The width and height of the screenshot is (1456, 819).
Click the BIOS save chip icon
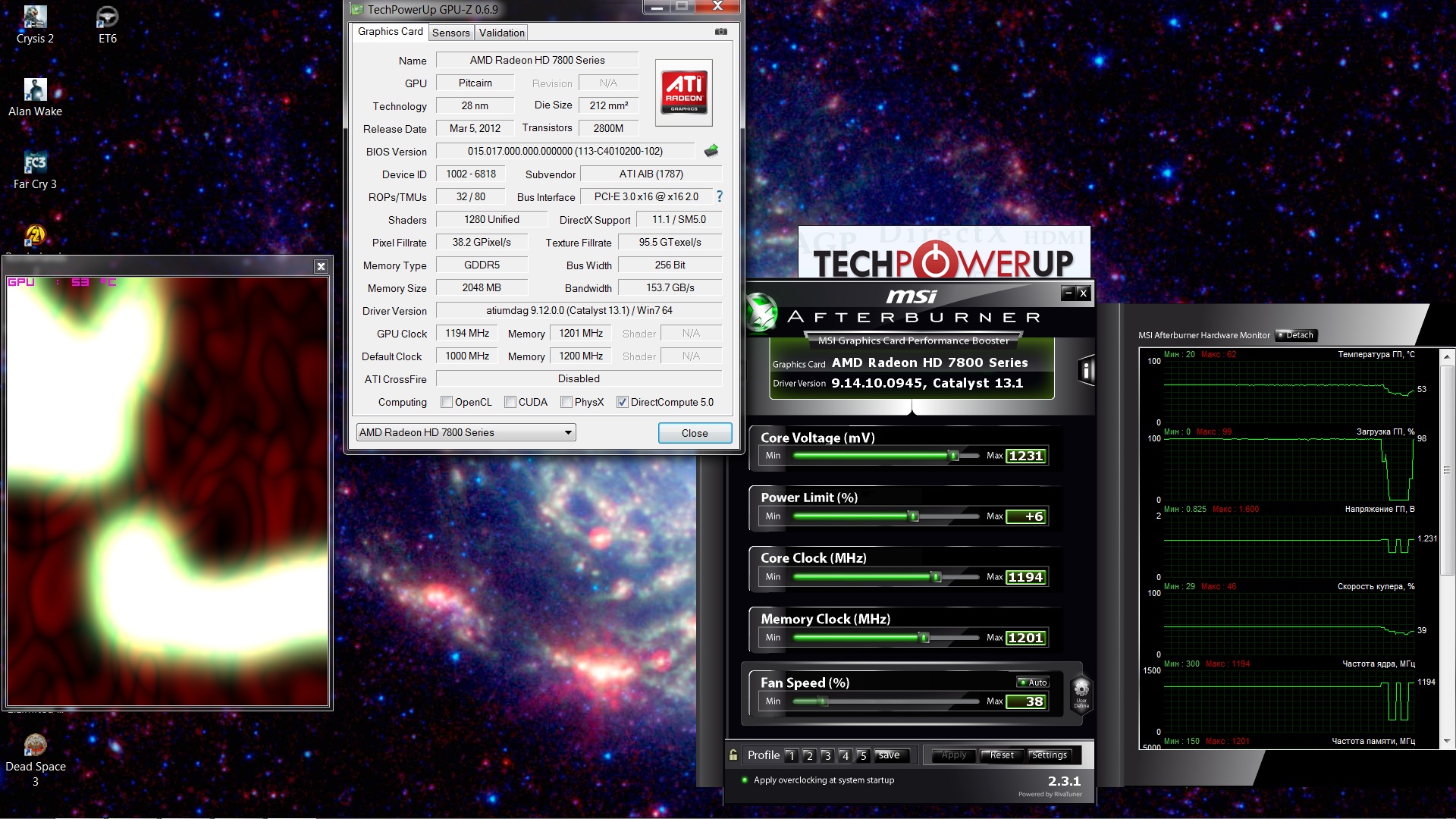(711, 151)
